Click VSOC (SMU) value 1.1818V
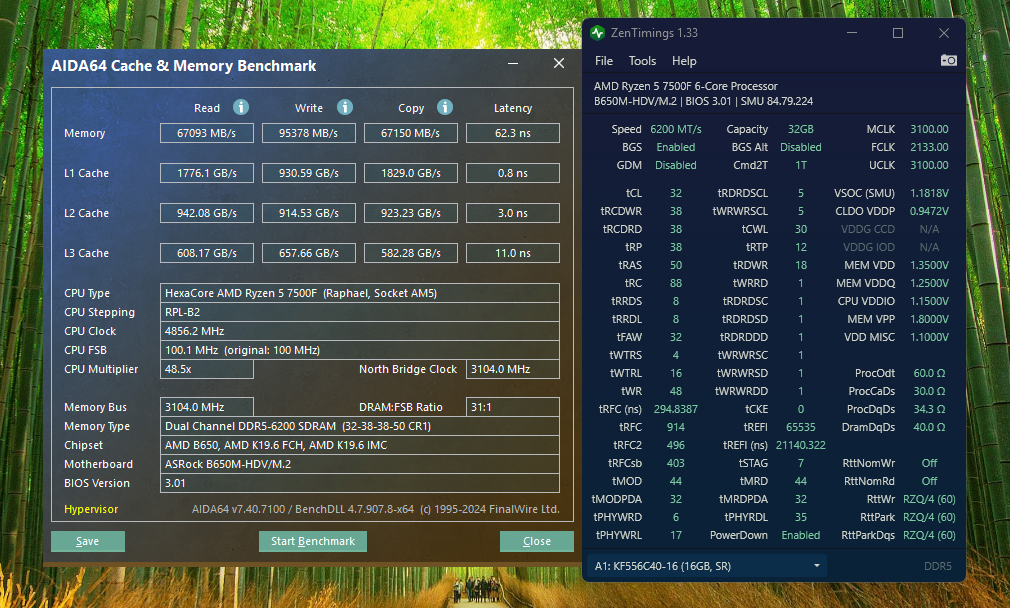Screen dimensions: 1010x608 (929, 193)
